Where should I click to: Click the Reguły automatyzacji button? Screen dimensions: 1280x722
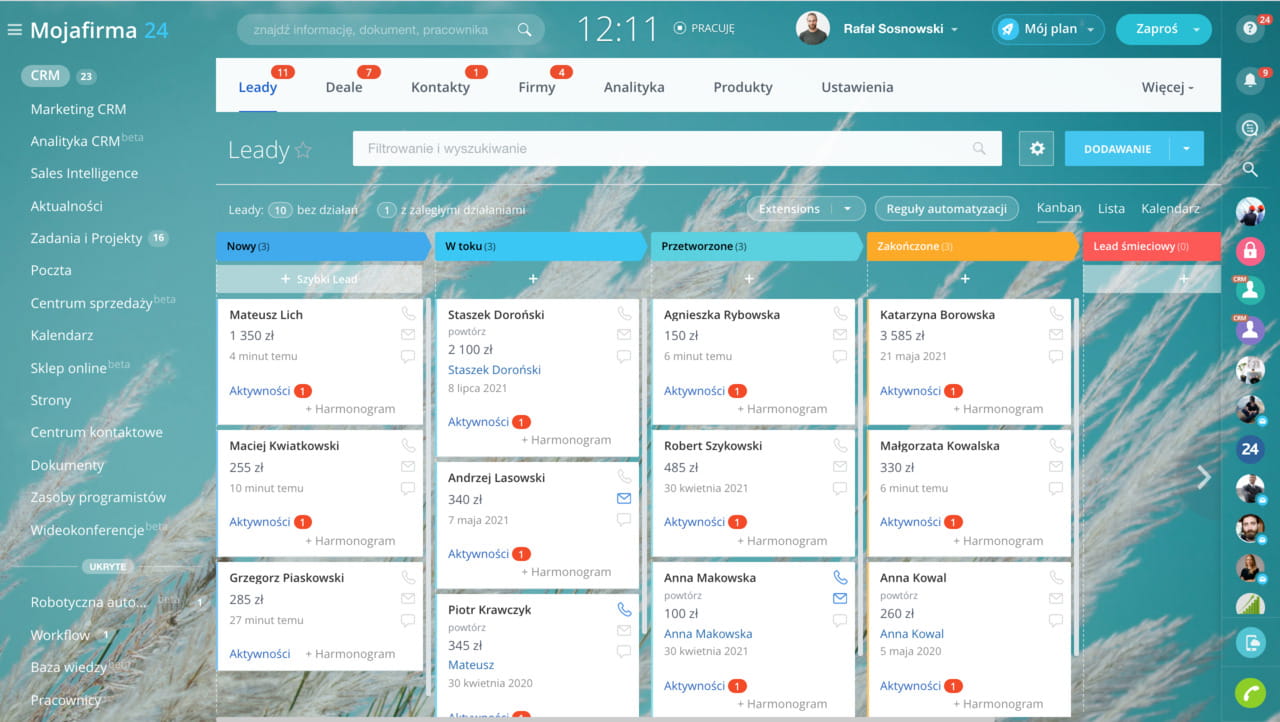946,209
